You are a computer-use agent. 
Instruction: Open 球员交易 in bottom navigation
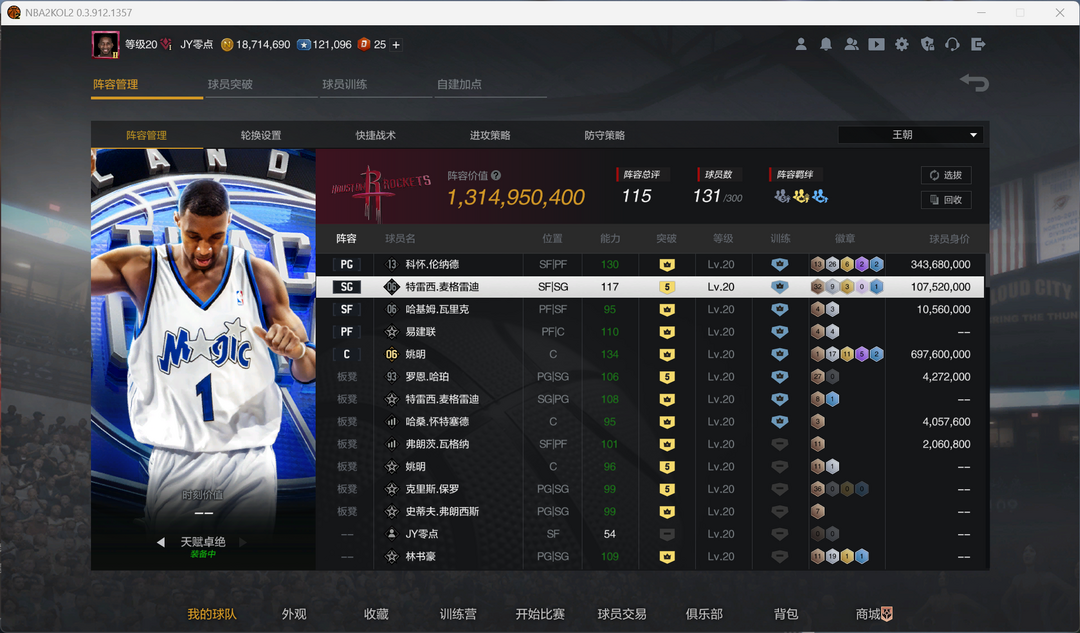point(622,614)
